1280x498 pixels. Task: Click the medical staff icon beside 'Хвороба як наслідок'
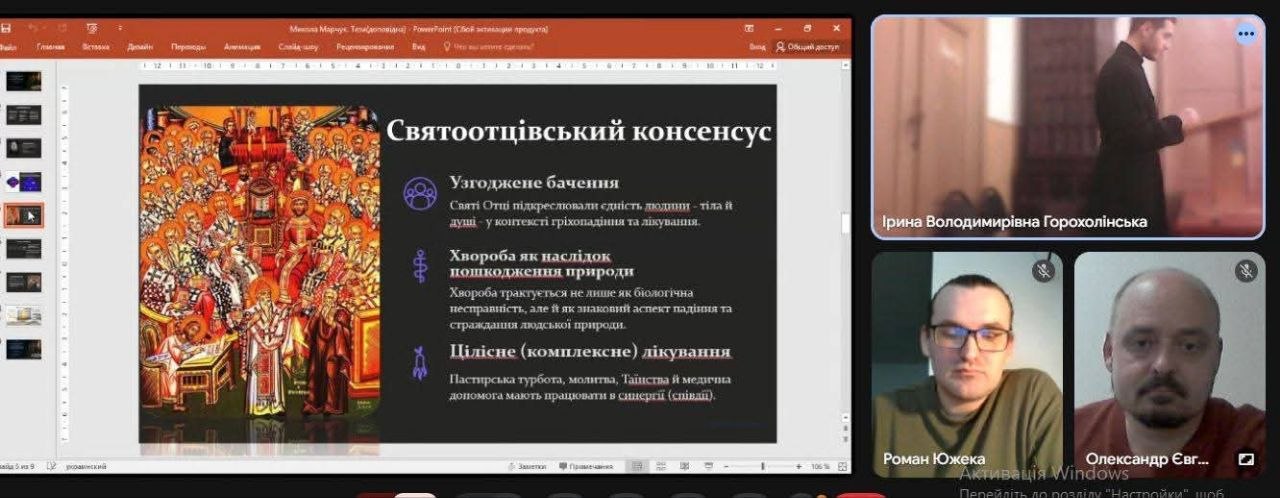[x=420, y=264]
